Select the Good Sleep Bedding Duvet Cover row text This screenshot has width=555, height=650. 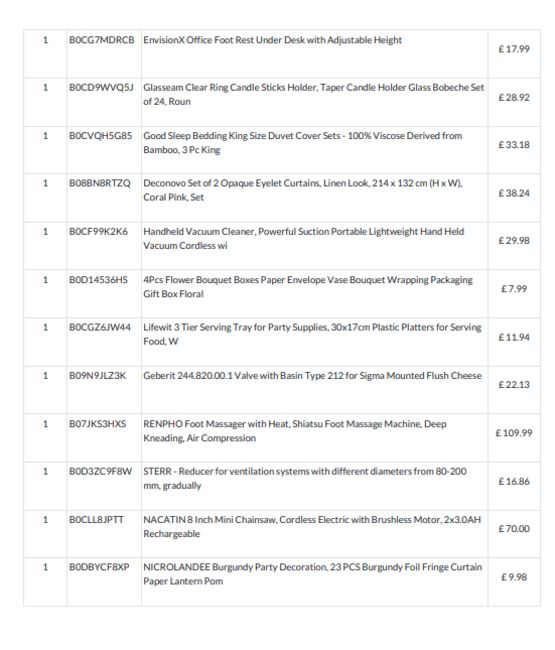pos(303,143)
